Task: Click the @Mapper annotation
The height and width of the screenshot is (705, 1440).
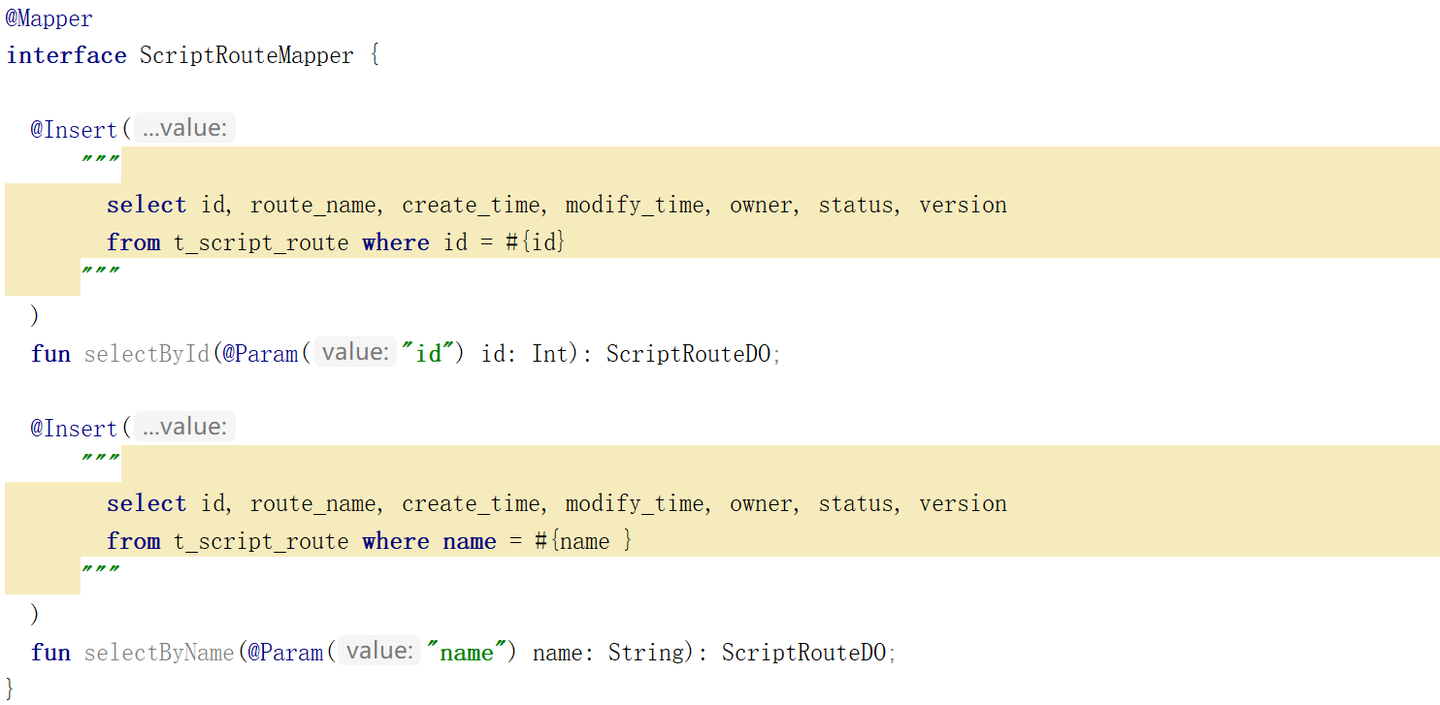Action: click(49, 18)
